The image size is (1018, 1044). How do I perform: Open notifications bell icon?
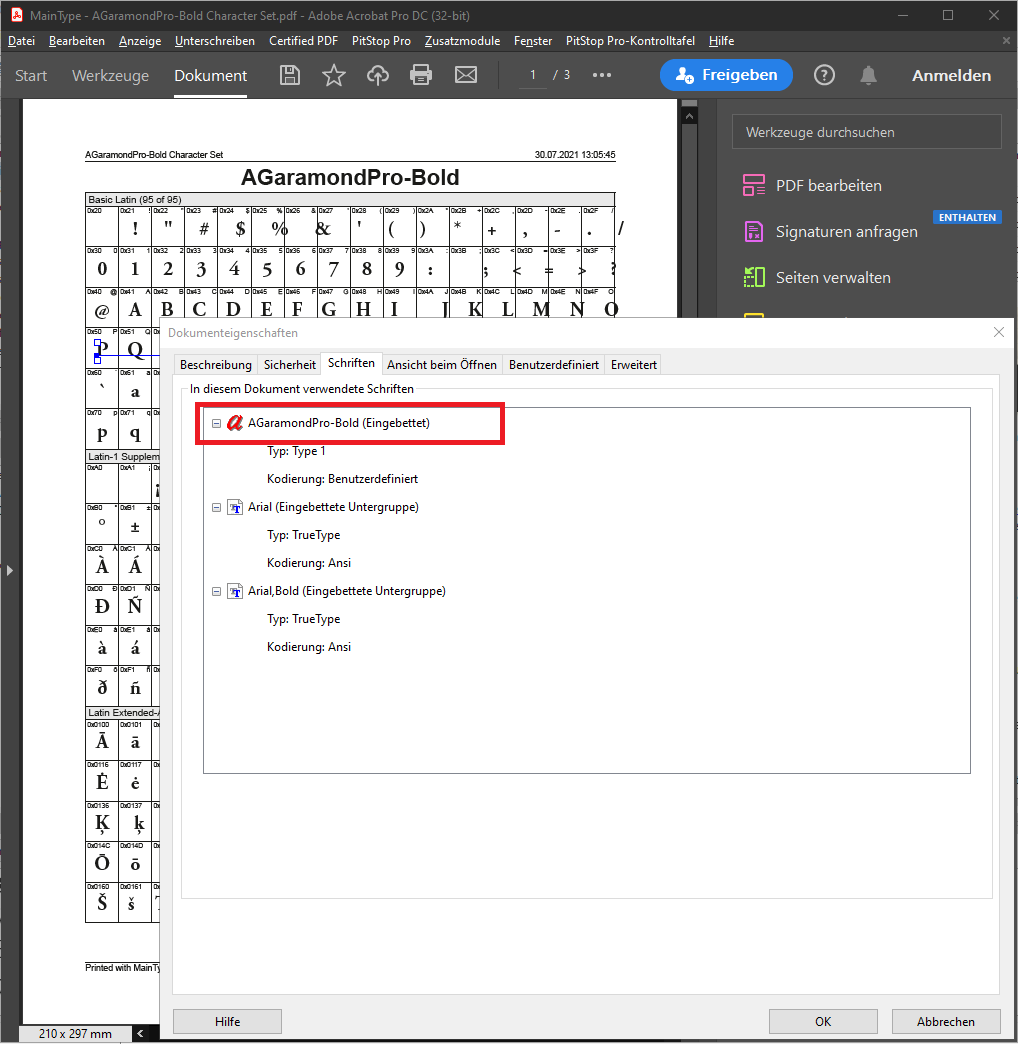pyautogui.click(x=868, y=75)
